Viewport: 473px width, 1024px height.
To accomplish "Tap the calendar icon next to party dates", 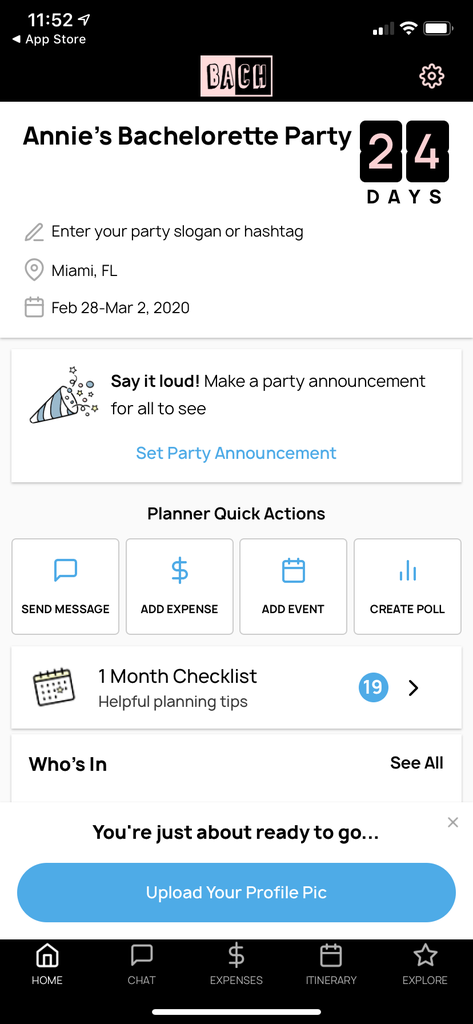I will 34,308.
